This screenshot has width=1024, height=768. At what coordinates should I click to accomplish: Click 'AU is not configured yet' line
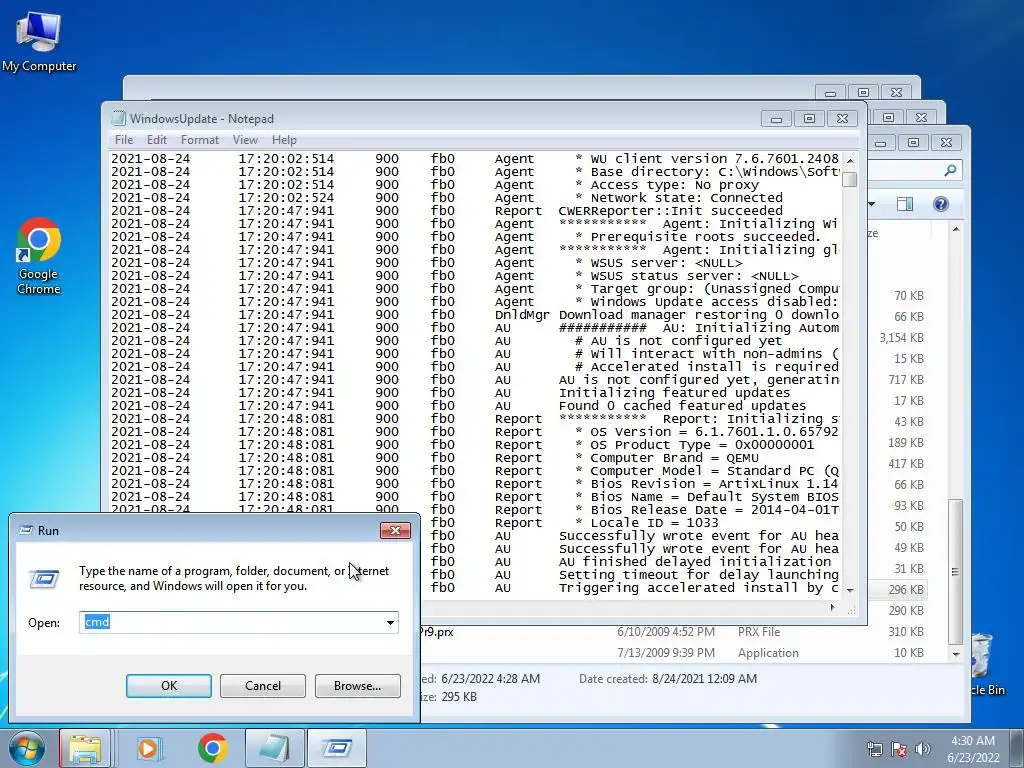678,341
